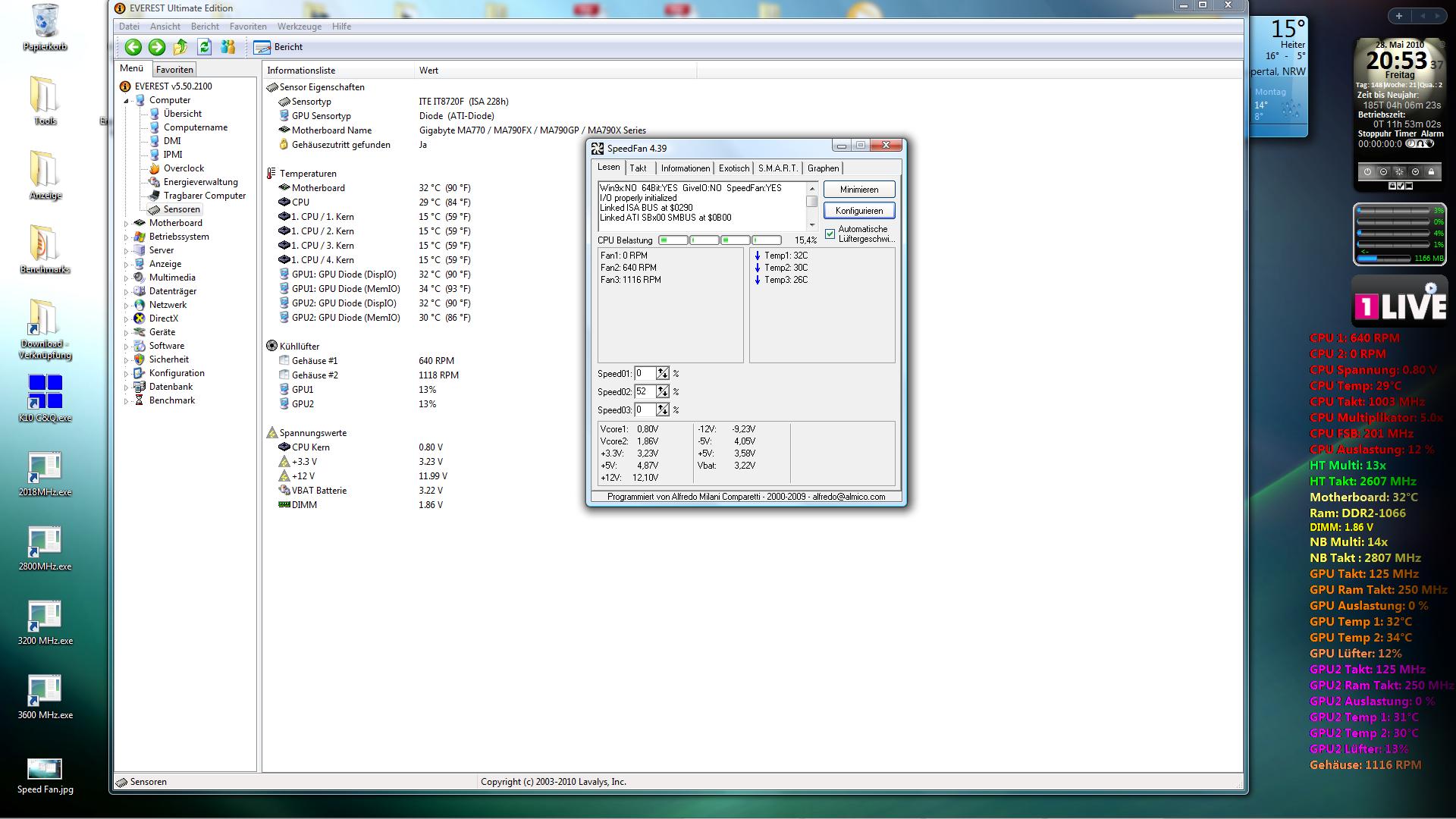Click the green Forward arrow toolbar icon
Viewport: 1456px width, 819px height.
tap(157, 47)
